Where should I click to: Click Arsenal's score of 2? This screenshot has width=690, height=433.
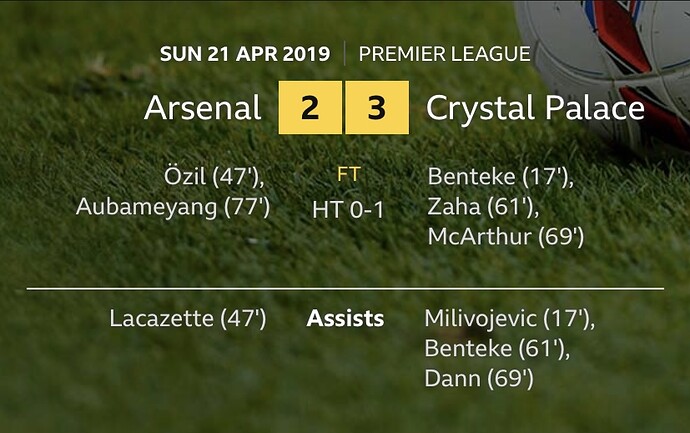click(310, 108)
